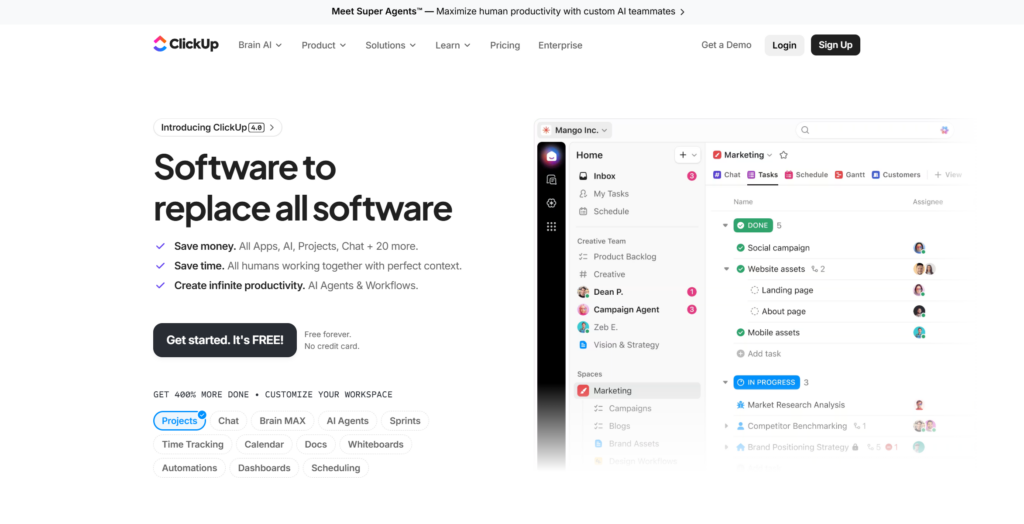Viewport: 1024px width, 524px height.
Task: Mark About page status circle
Action: coord(754,311)
